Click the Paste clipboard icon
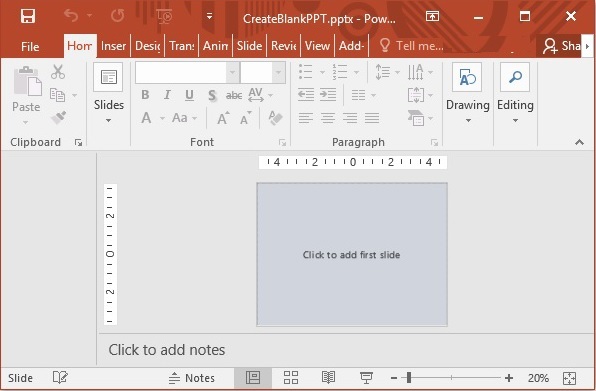The height and width of the screenshot is (391, 596). click(27, 81)
